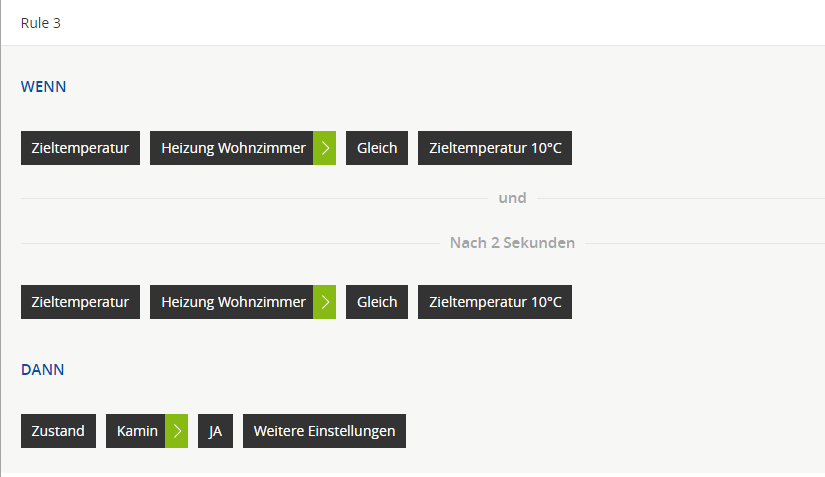Select Zieltemperatur property in the second condition
This screenshot has height=477, width=825.
[x=80, y=302]
